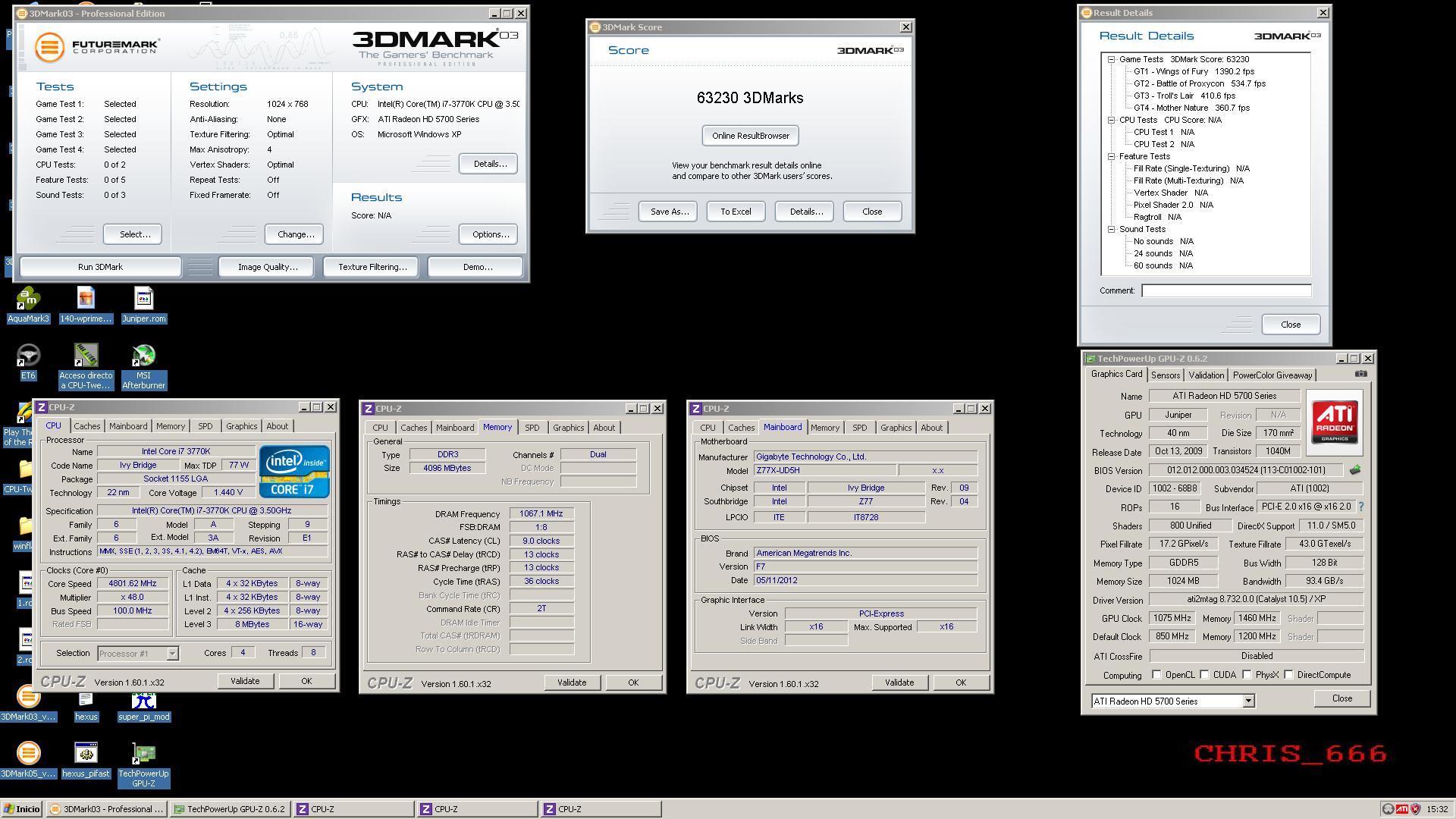Open the 3DMark05 installer desktop icon

28,759
